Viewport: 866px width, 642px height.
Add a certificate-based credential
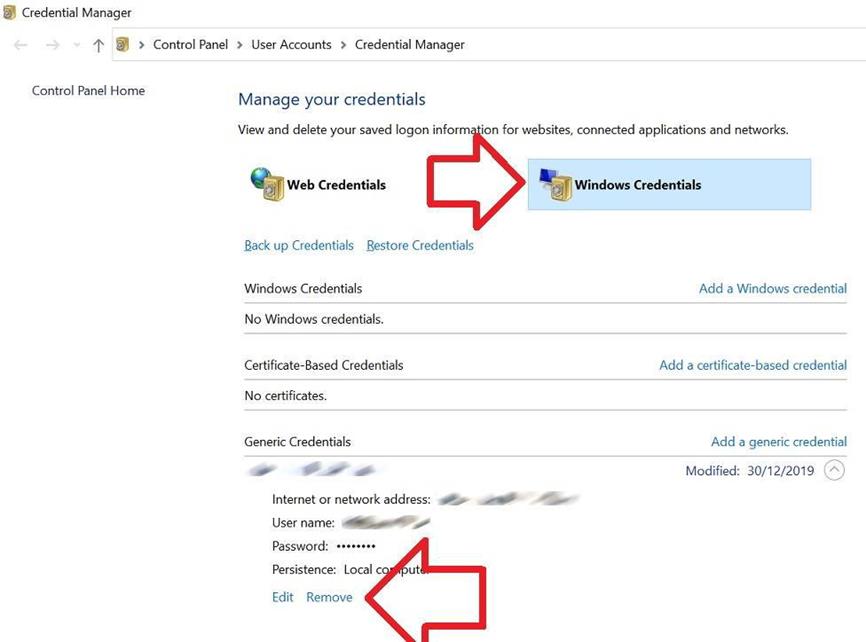pos(752,365)
